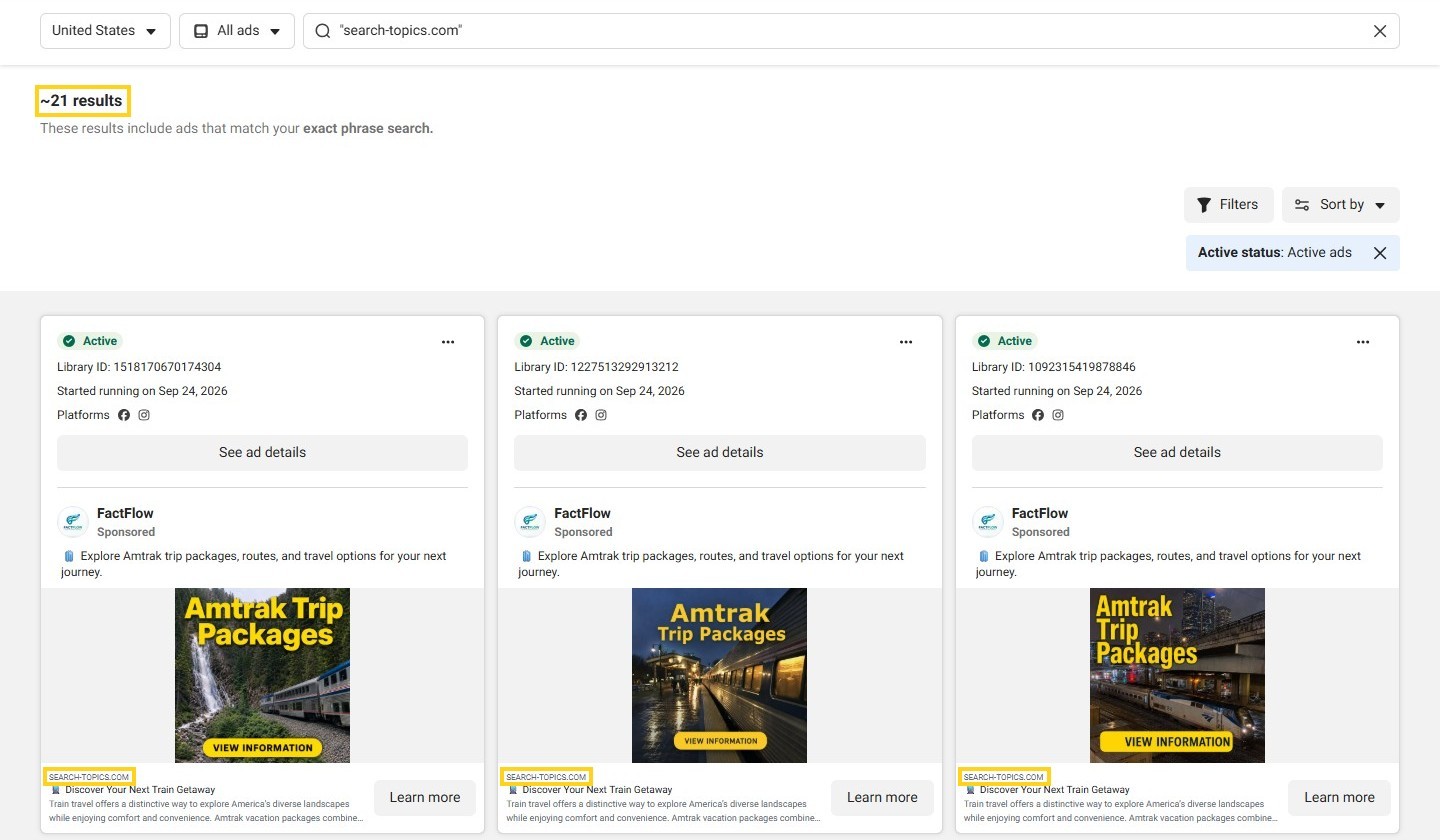Remove the Active status filter chip

pos(1380,253)
